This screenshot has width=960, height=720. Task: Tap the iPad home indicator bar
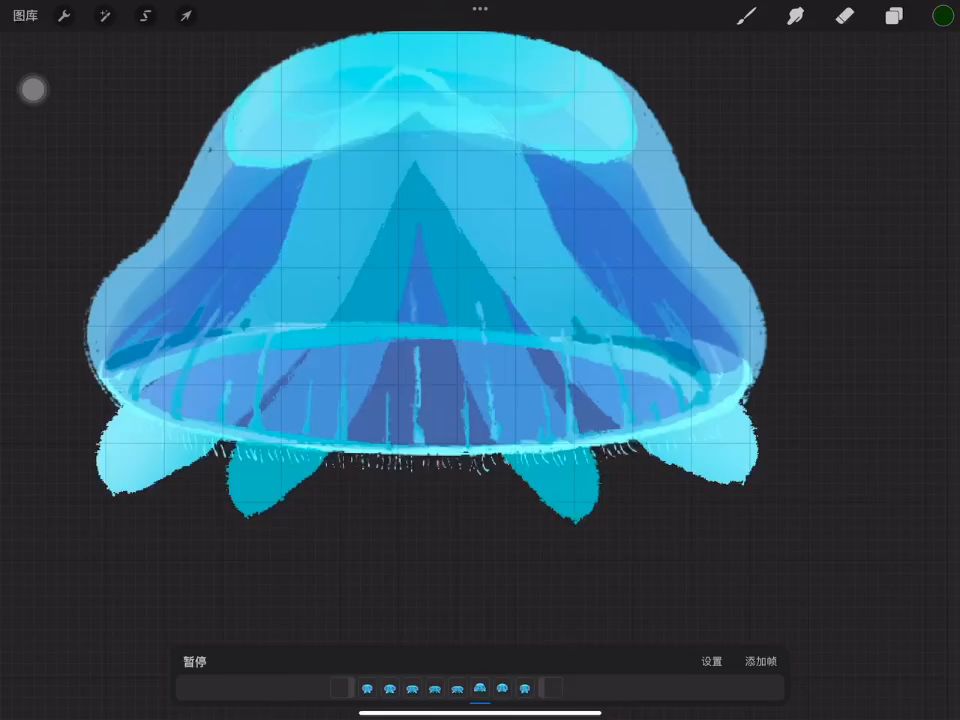tap(480, 713)
